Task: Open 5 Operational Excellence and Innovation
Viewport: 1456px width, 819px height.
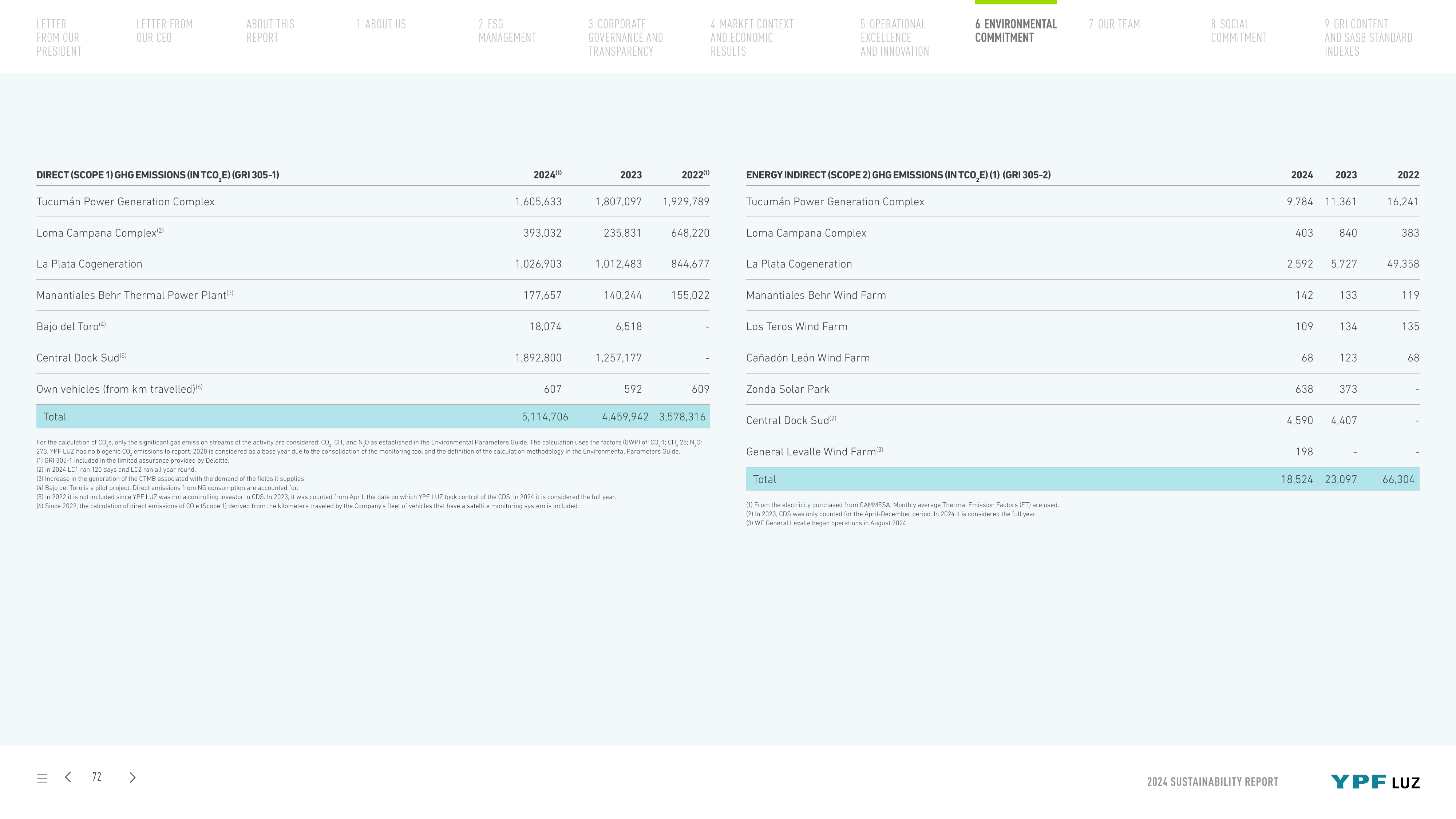Action: tap(895, 38)
